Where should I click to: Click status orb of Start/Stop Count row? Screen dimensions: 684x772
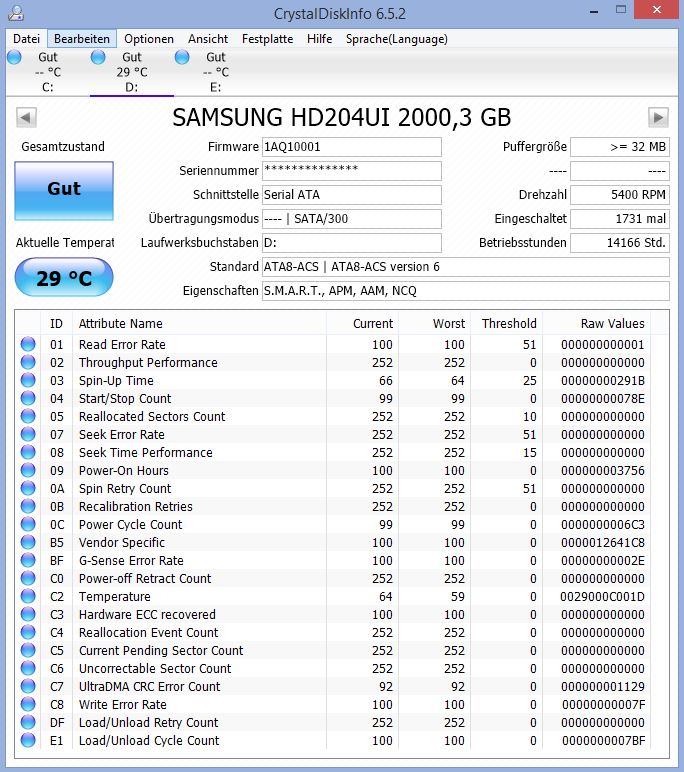pyautogui.click(x=28, y=398)
